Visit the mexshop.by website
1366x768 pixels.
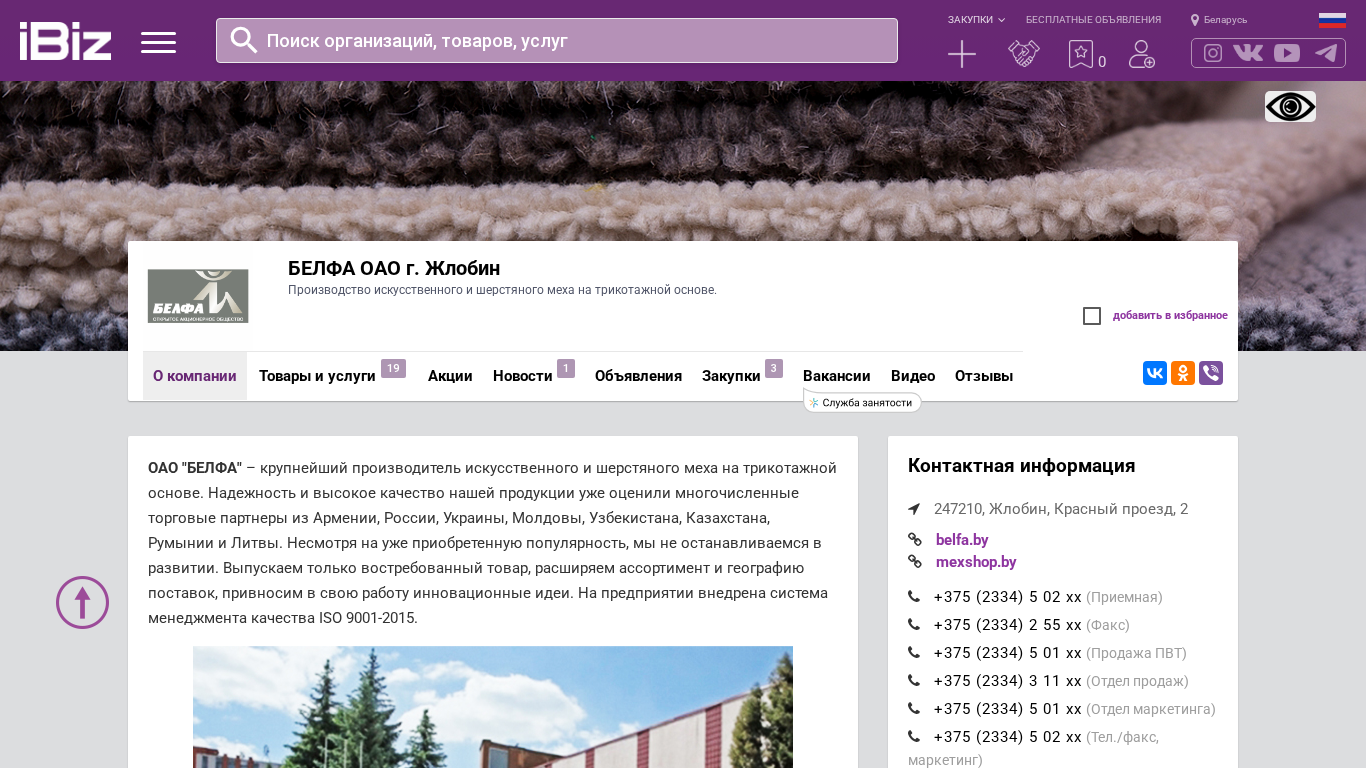tap(976, 562)
